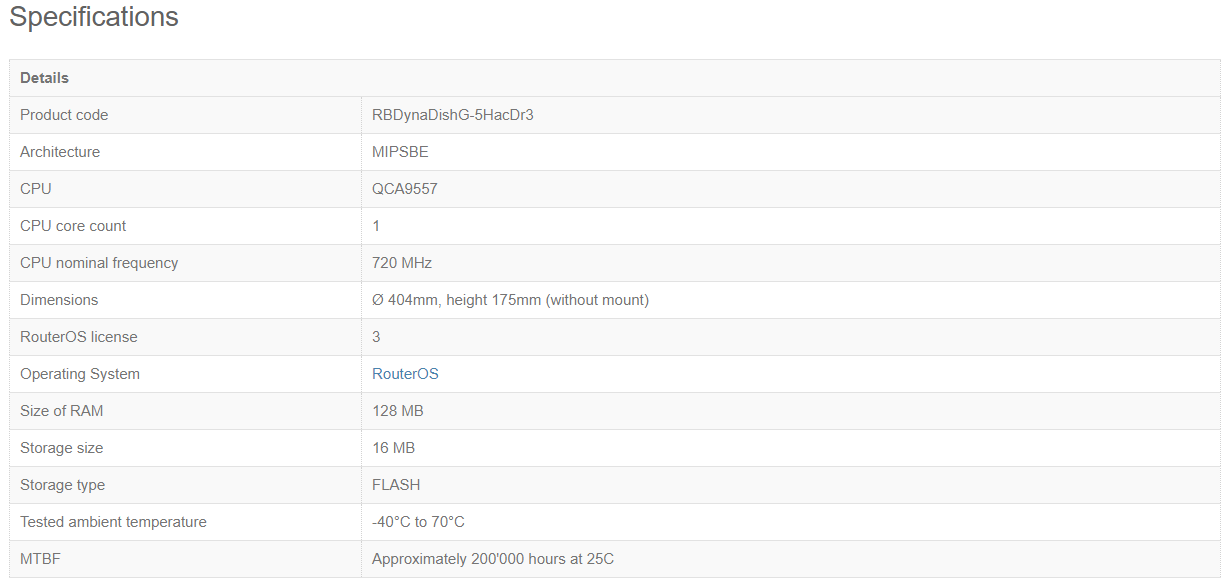The height and width of the screenshot is (585, 1230).
Task: Select the QCA9557 CPU value
Action: click(405, 189)
